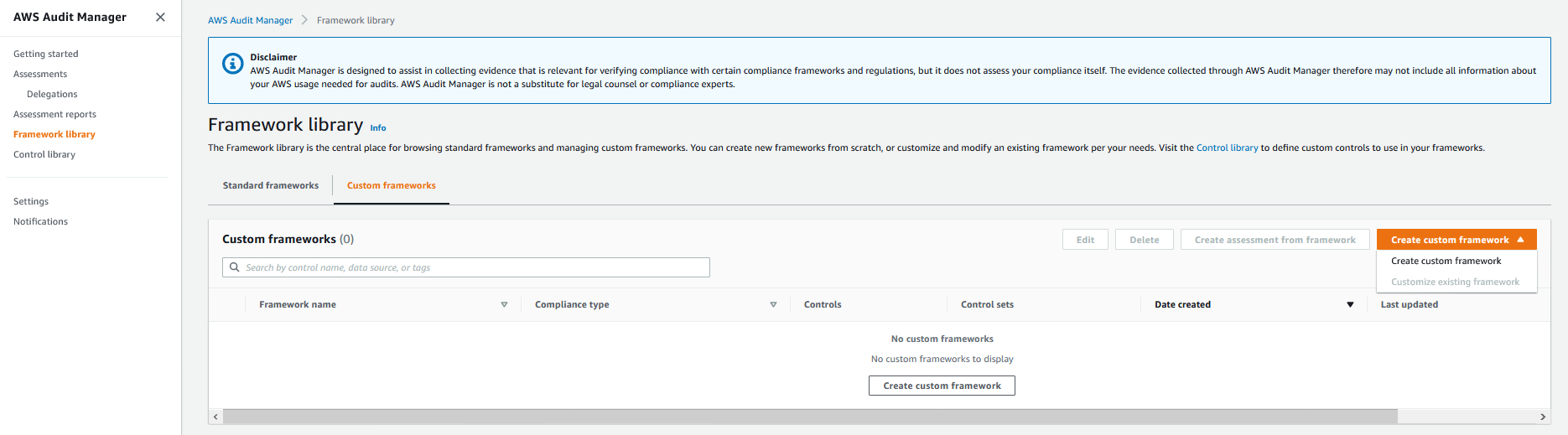Click the Framework name column header
Screen dimensions: 1568x435
pos(298,304)
